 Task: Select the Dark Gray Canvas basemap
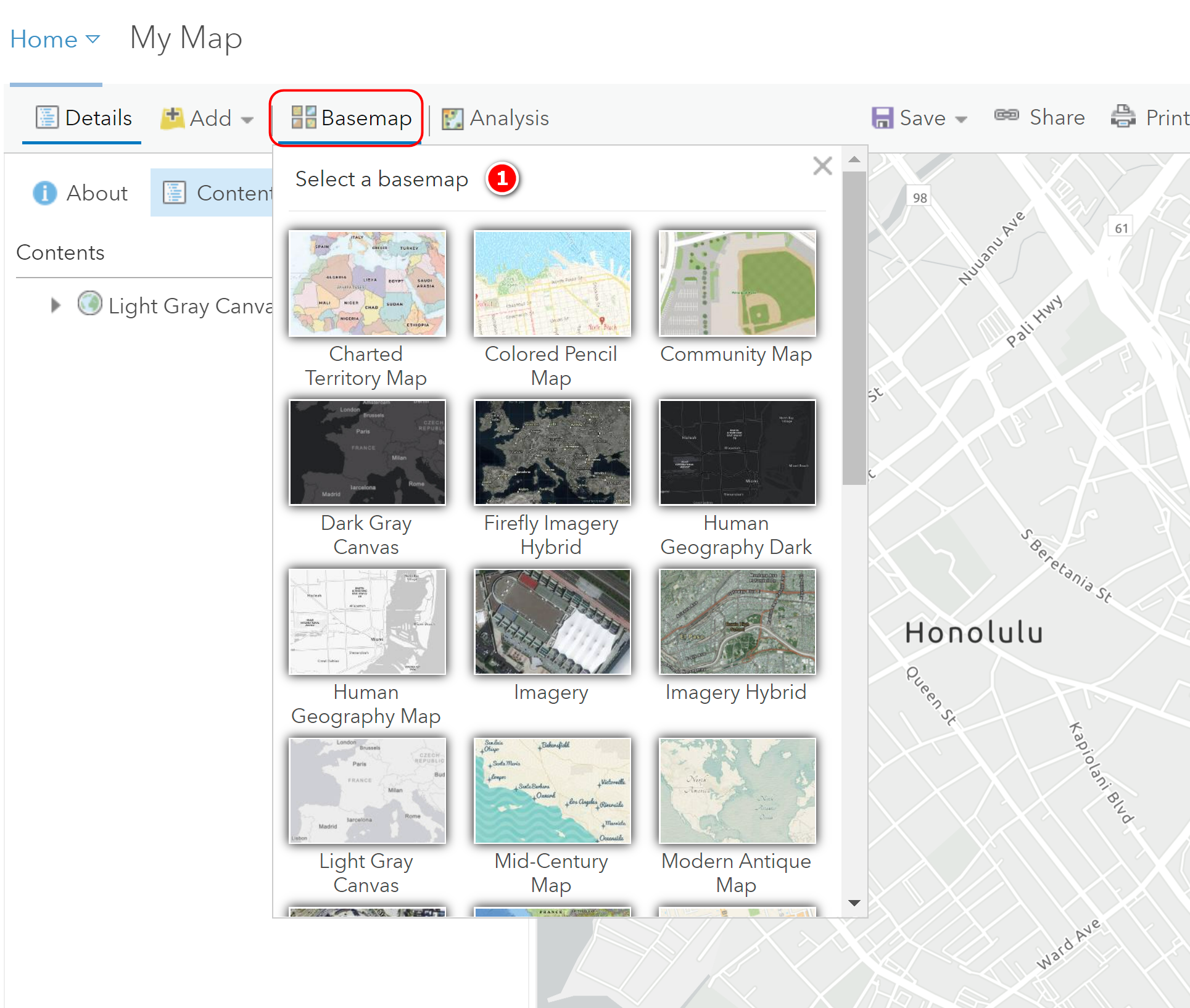(367, 452)
